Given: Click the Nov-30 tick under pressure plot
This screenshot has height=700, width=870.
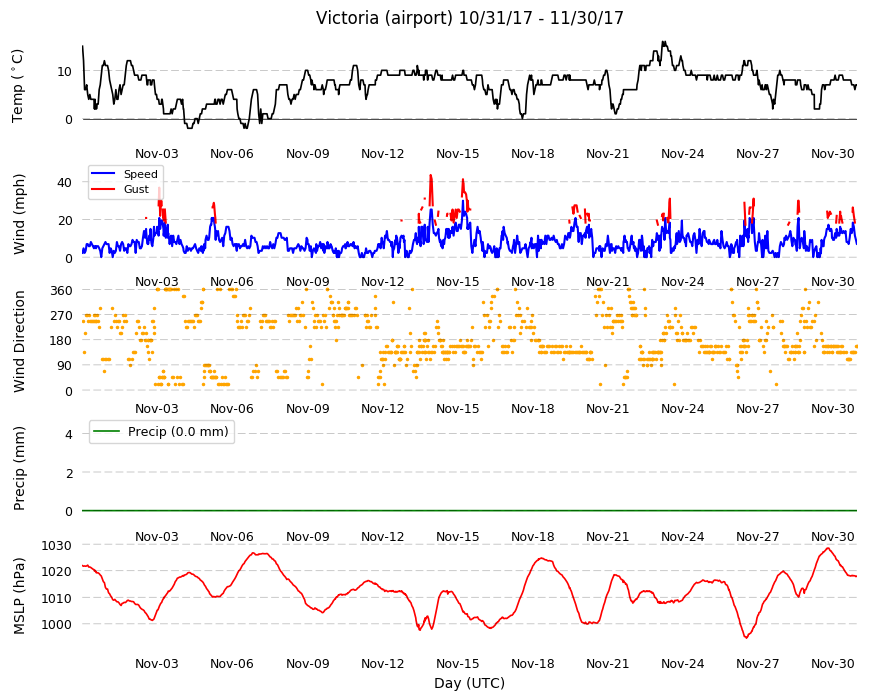Looking at the screenshot, I should point(833,663).
